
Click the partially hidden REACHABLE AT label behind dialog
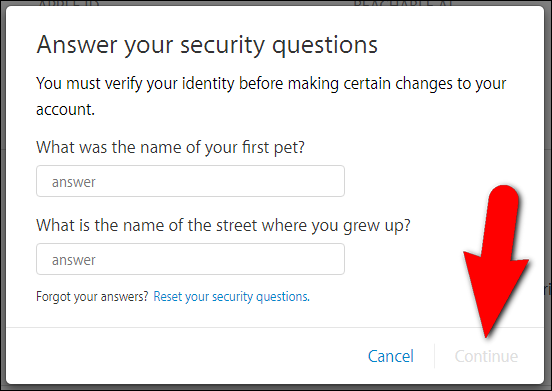click(403, 4)
